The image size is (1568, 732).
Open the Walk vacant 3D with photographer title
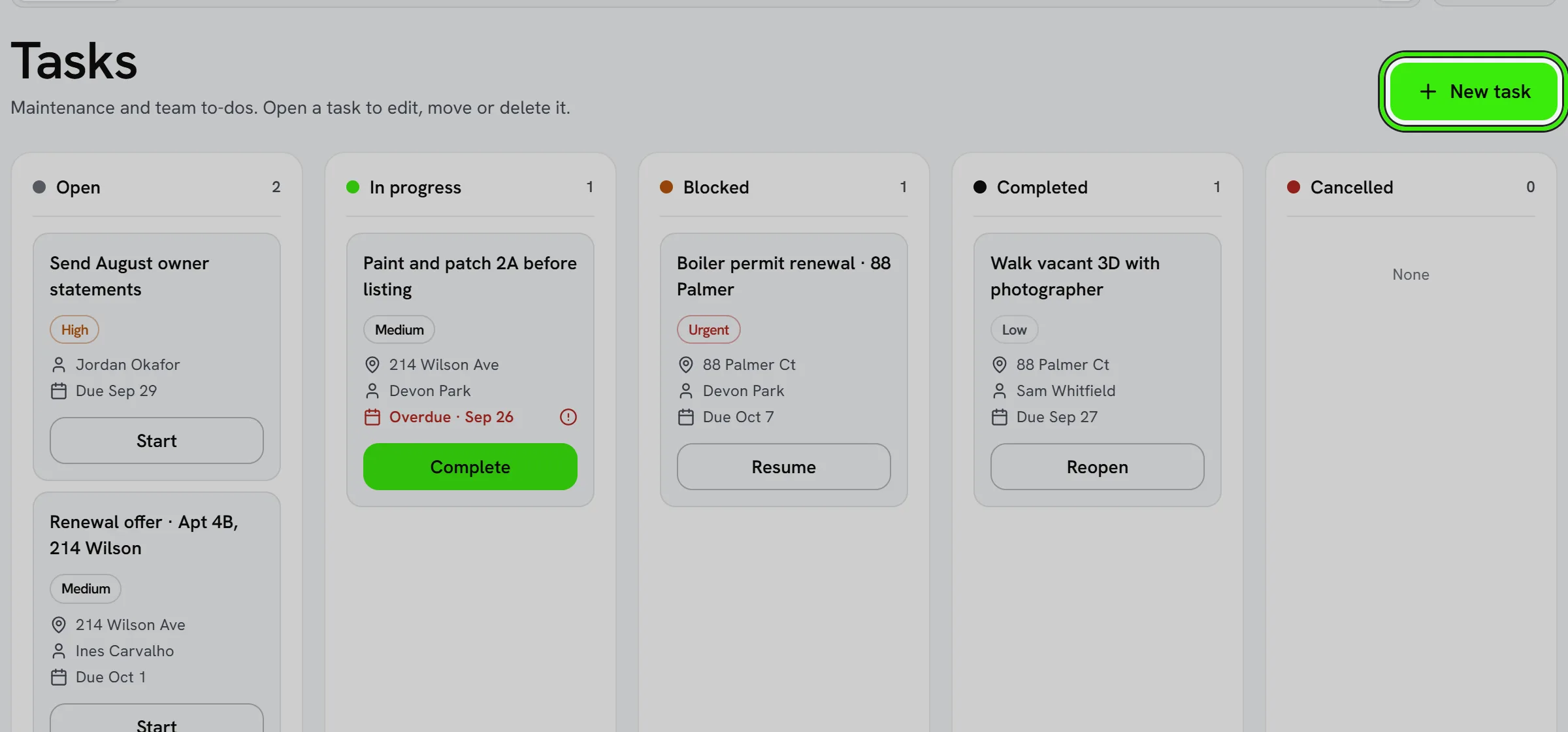[x=1075, y=276]
